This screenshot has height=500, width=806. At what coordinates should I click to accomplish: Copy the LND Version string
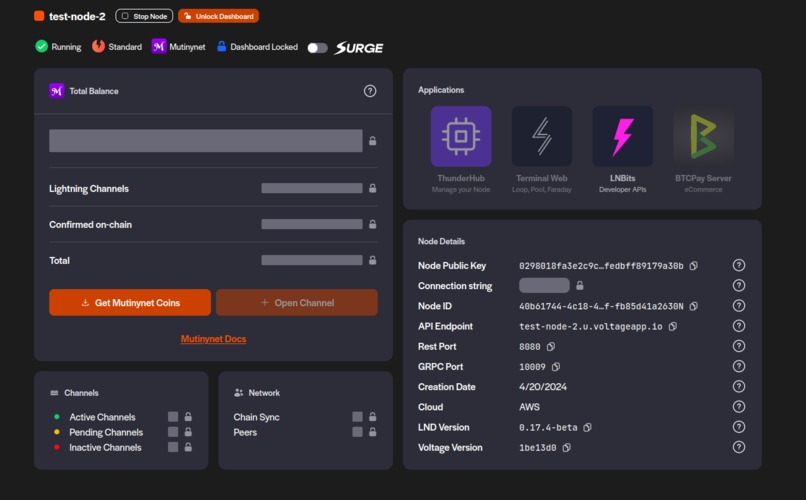(588, 428)
